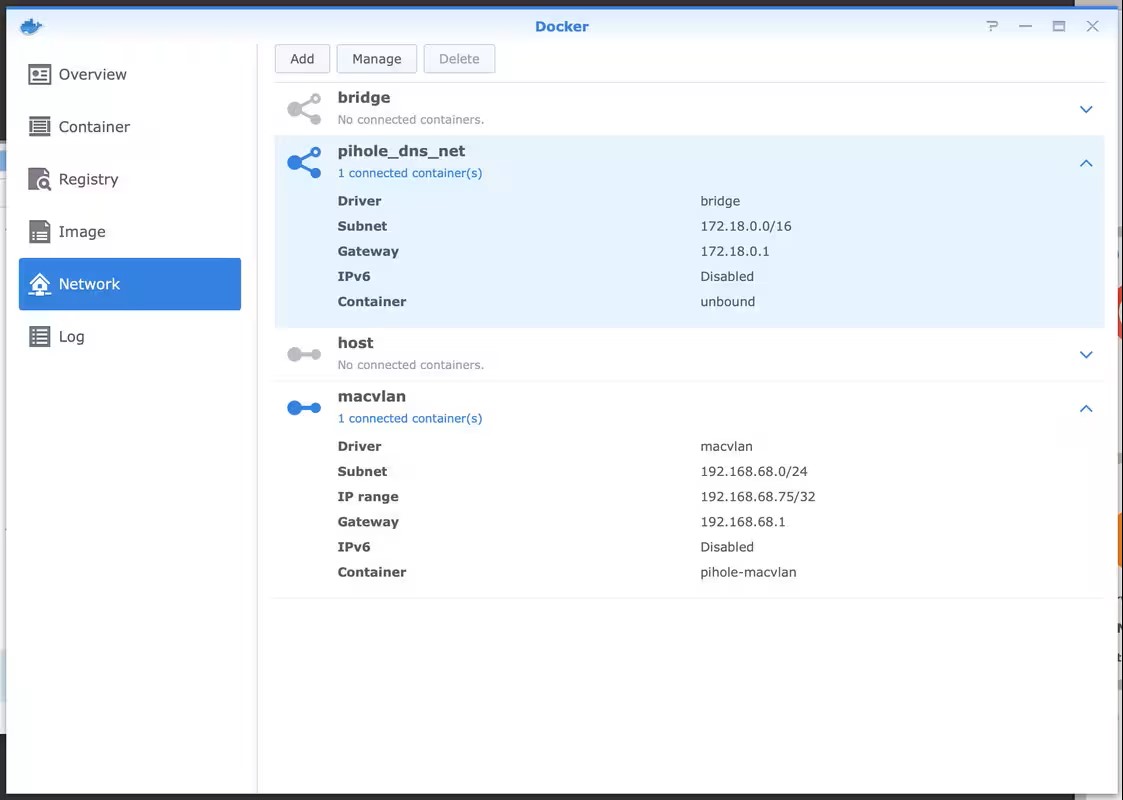1123x800 pixels.
Task: Click pihole_dns_net connected containers link
Action: 410,173
